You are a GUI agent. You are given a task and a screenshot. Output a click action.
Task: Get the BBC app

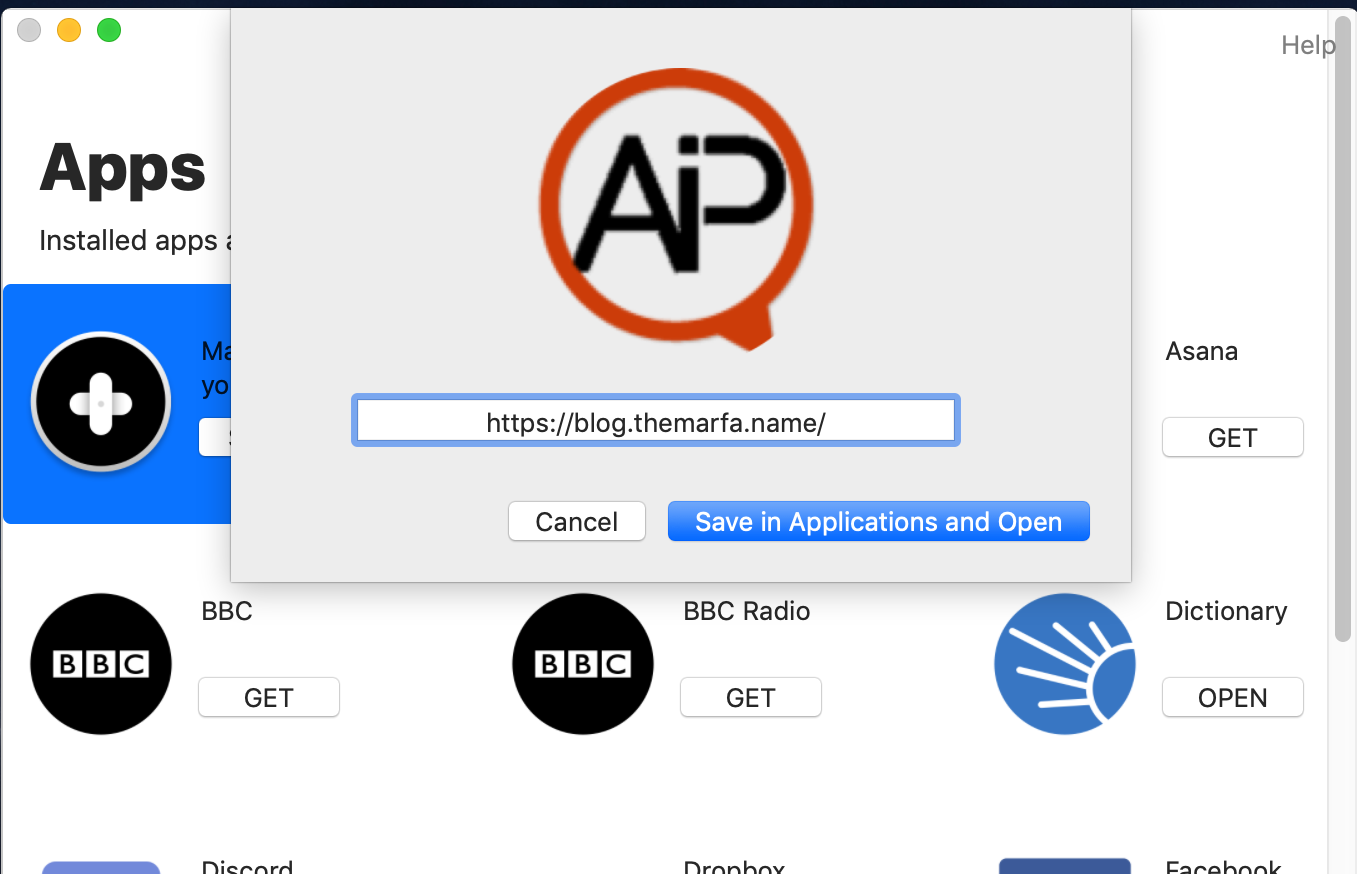(269, 697)
